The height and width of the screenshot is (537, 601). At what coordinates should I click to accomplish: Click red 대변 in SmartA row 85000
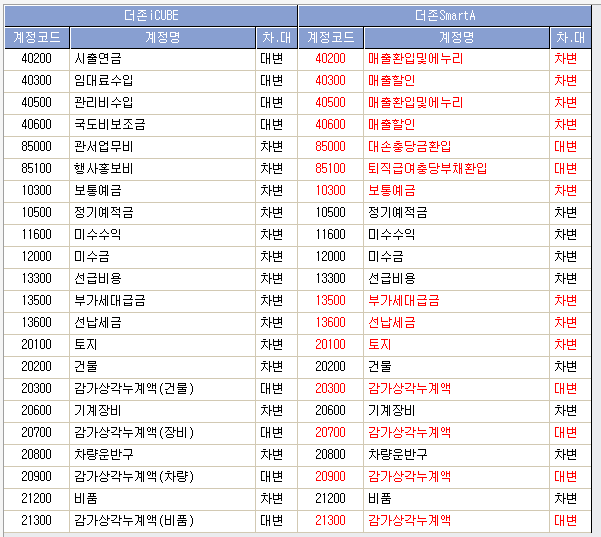click(x=570, y=147)
